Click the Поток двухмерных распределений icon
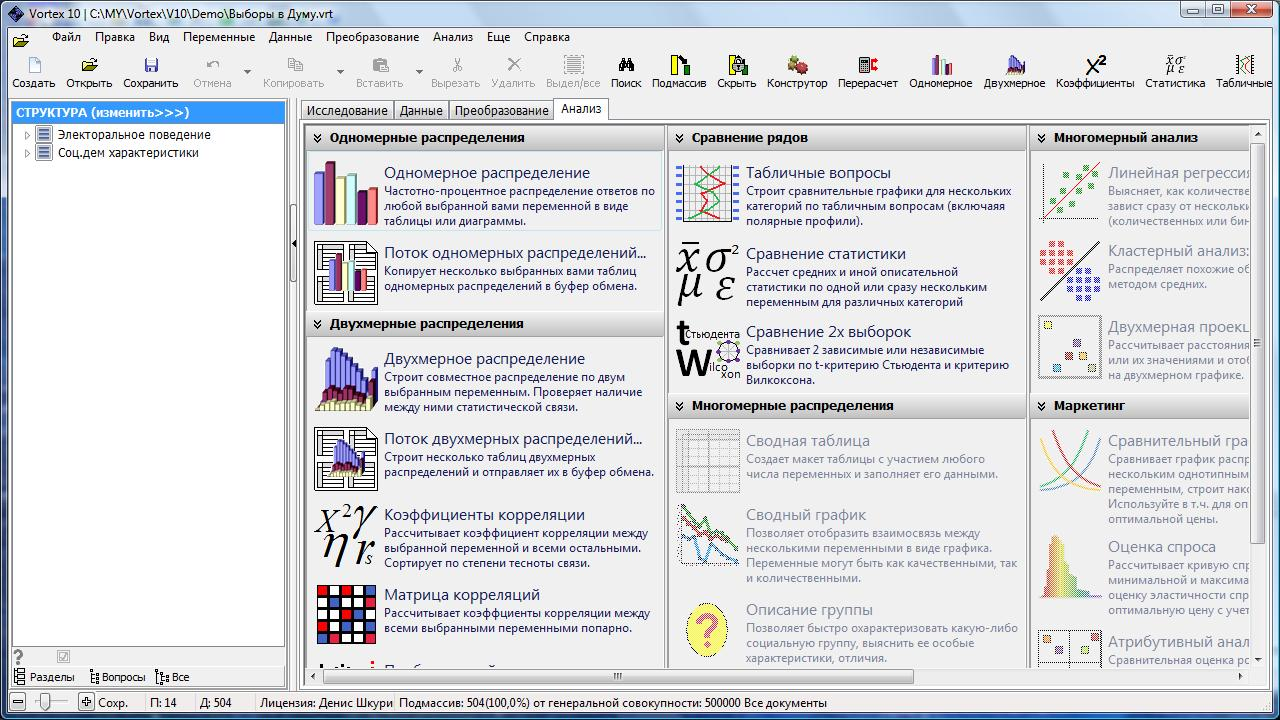Image resolution: width=1280 pixels, height=720 pixels. point(346,459)
